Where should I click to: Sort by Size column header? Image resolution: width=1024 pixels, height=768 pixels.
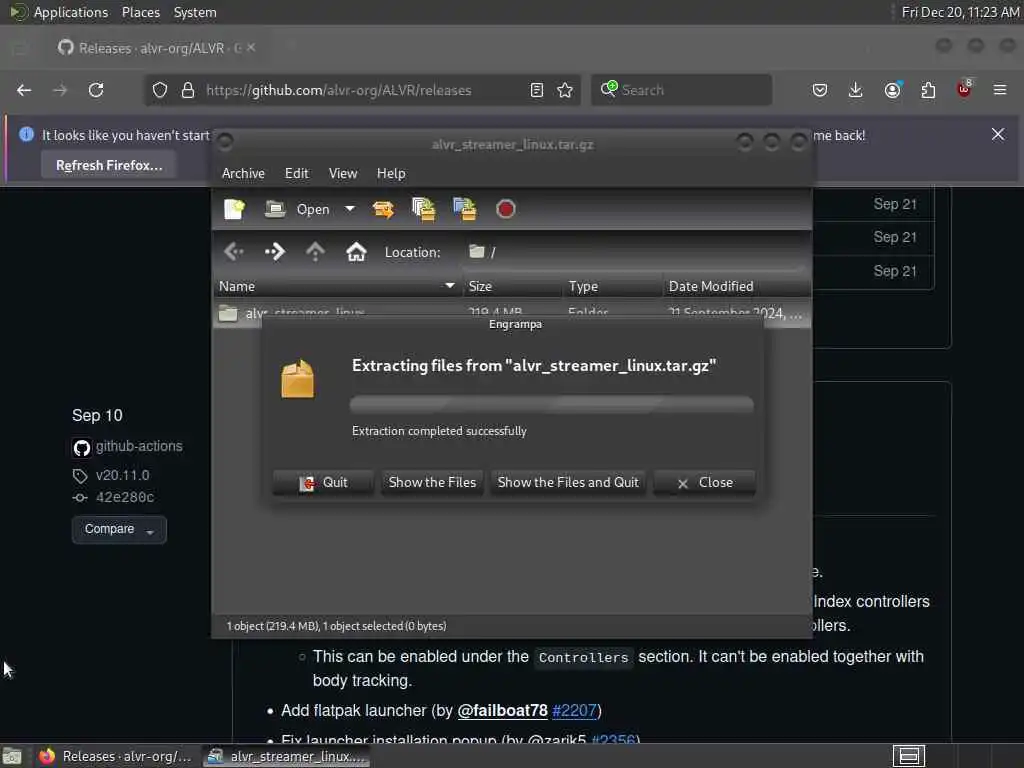click(512, 286)
